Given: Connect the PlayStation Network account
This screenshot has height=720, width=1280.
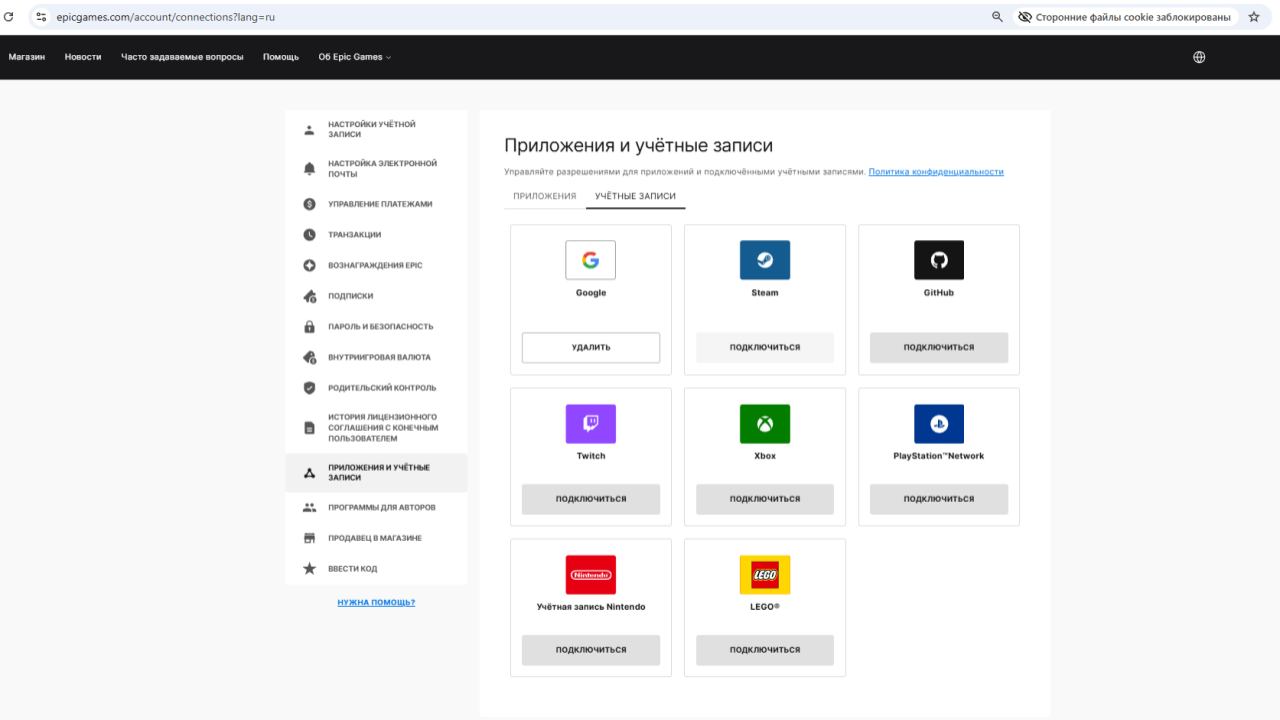Looking at the screenshot, I should pos(939,499).
